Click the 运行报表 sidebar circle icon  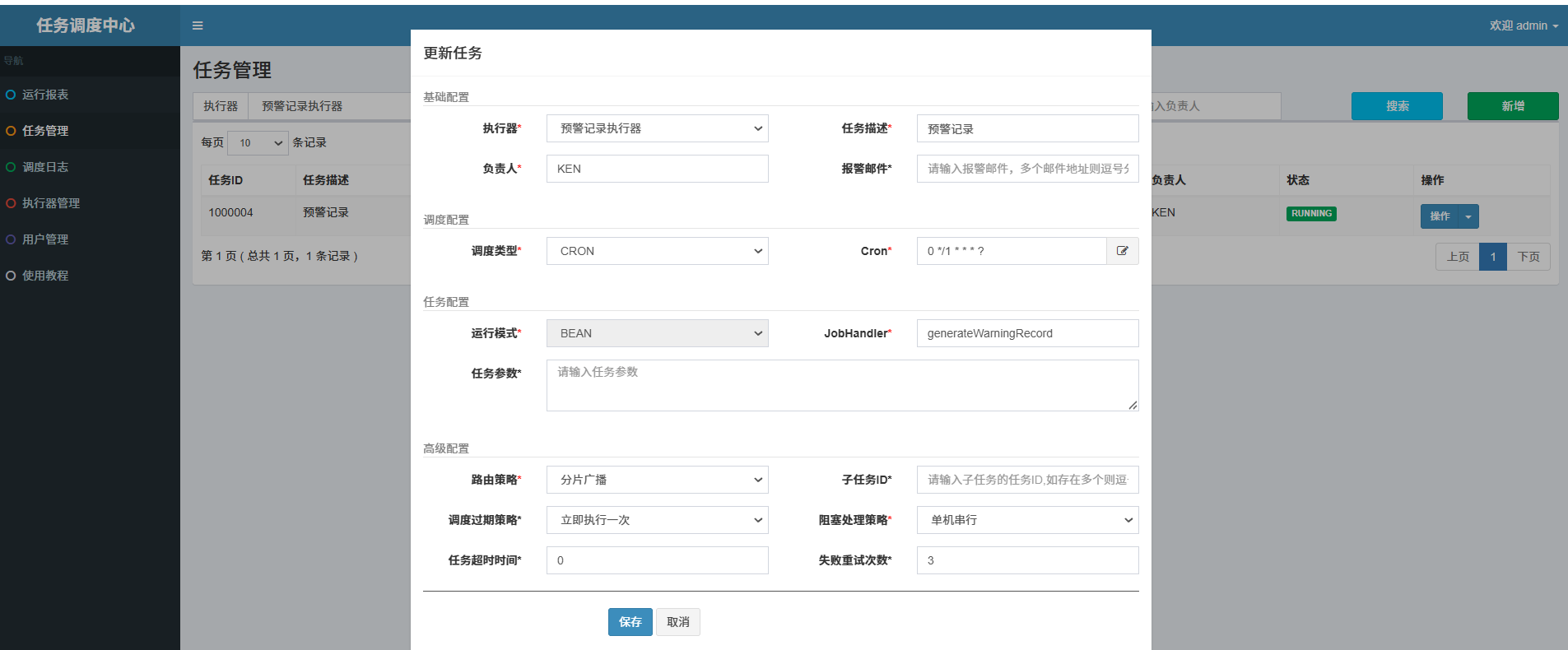[x=11, y=95]
